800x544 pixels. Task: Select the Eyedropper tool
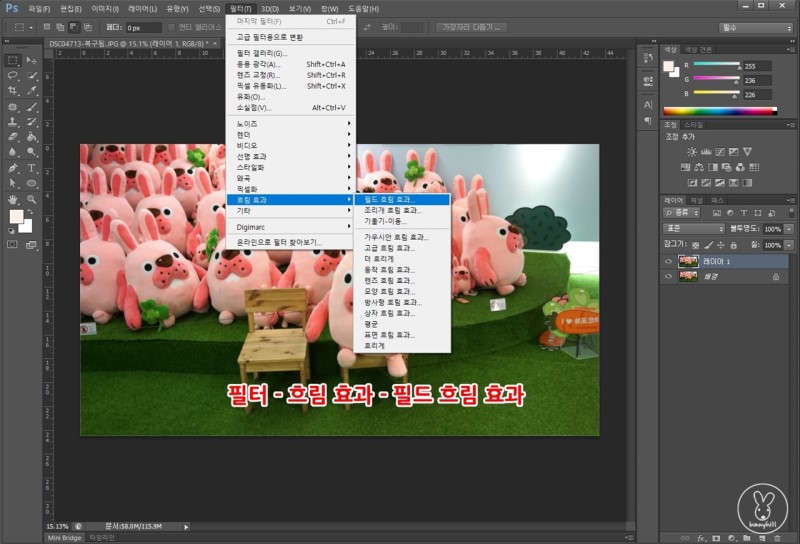tap(32, 90)
